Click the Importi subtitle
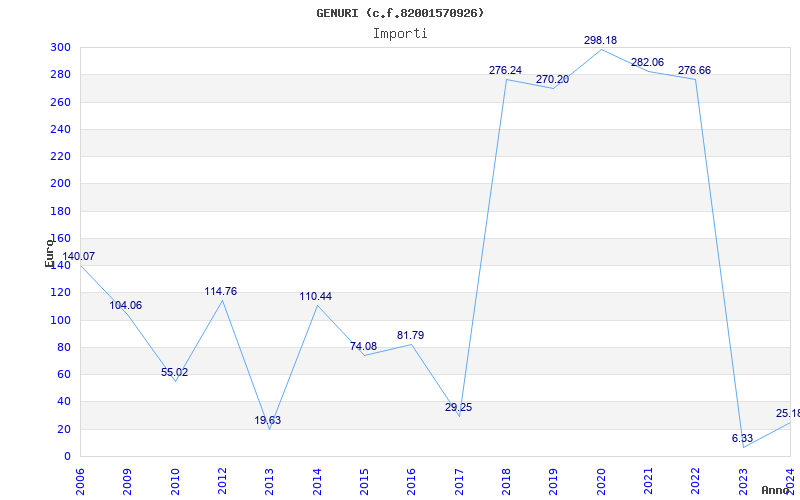This screenshot has width=800, height=500. tap(400, 34)
